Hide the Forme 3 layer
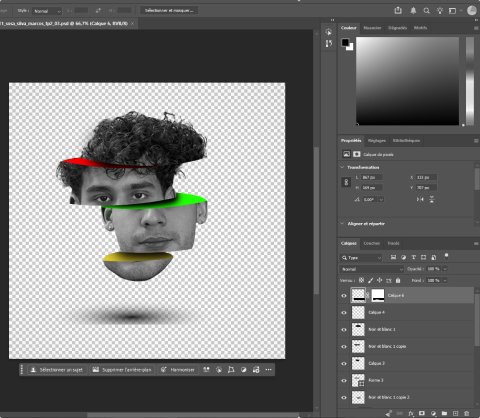Viewport: 480px width, 418px height. (344, 381)
